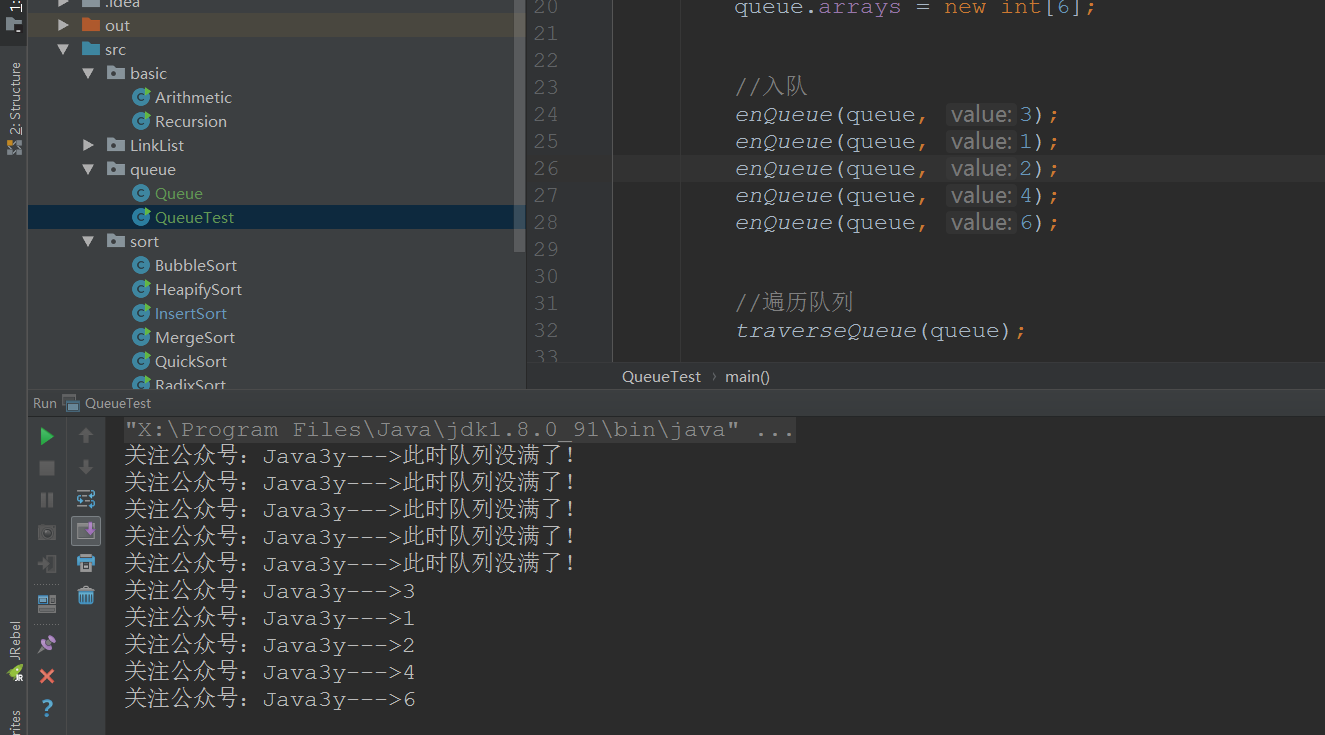This screenshot has width=1325, height=735.
Task: Open the Queue class file
Action: (178, 193)
